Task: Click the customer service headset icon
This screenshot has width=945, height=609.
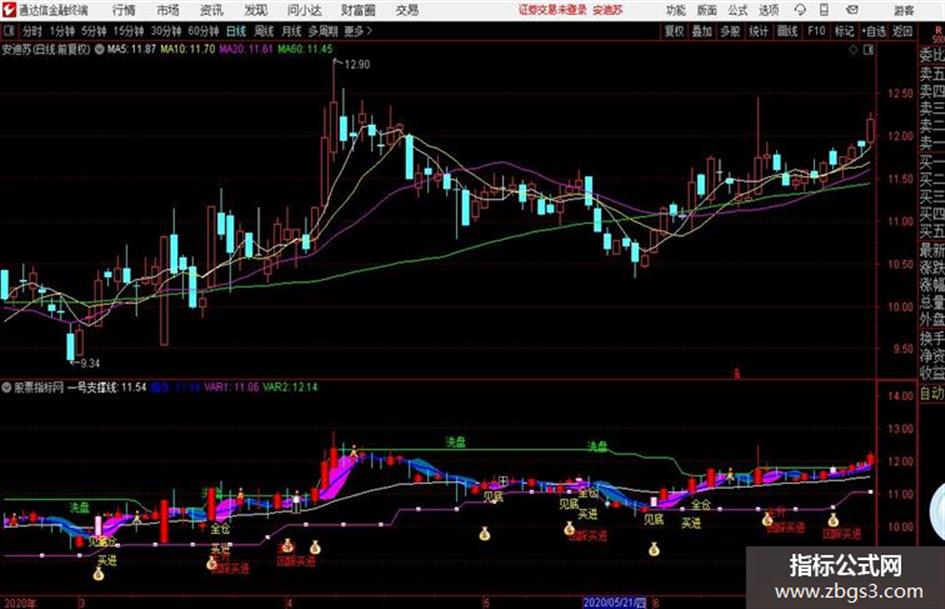Action: [800, 10]
